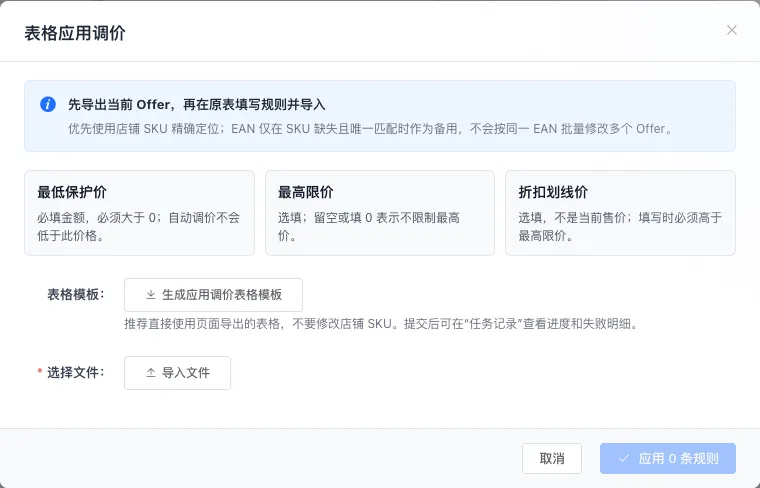Screen dimensions: 760x488
Task: Select the 最低保护价 card heading
Action: [72, 192]
